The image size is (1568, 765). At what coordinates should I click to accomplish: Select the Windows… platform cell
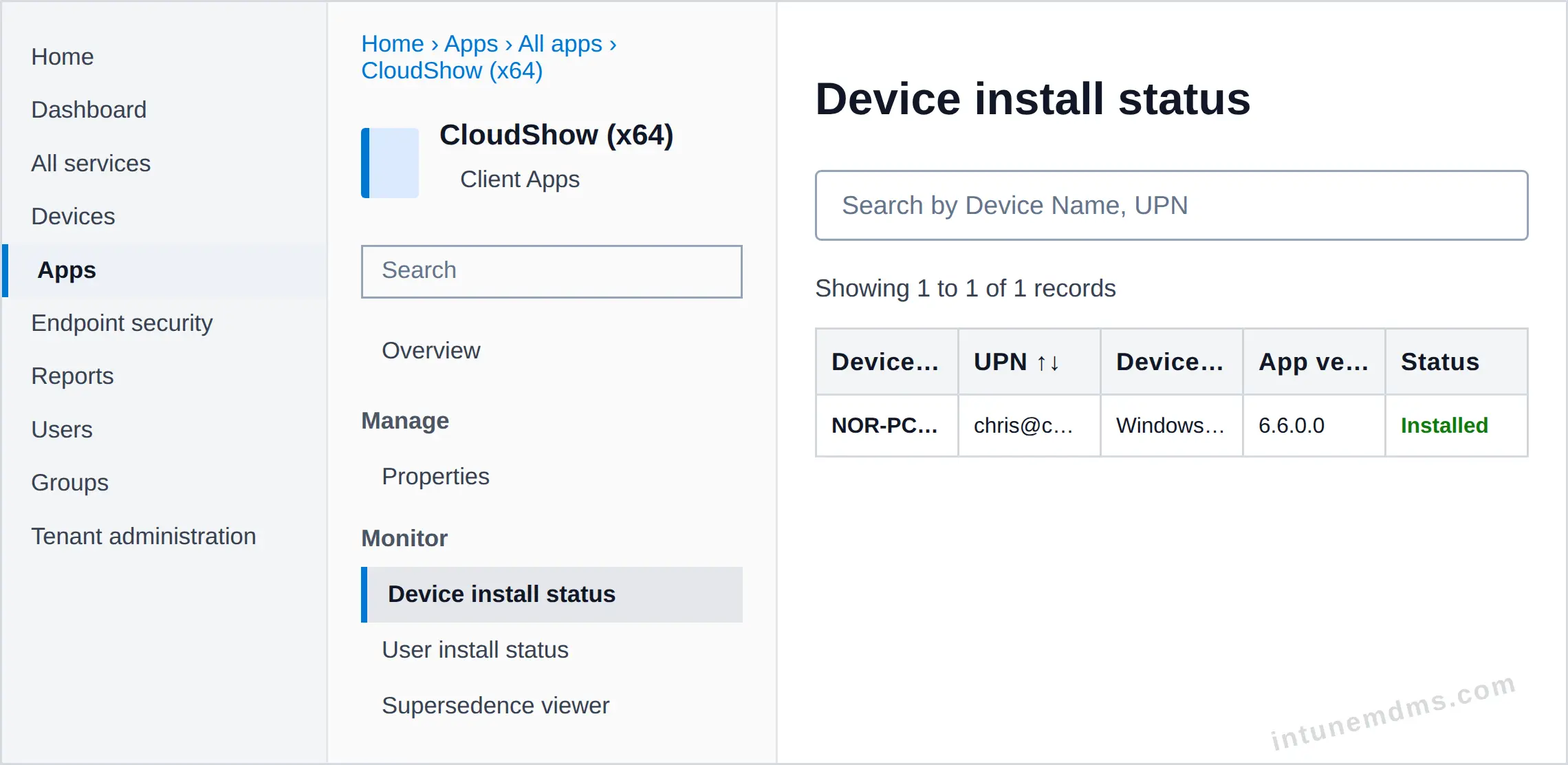[x=1171, y=425]
